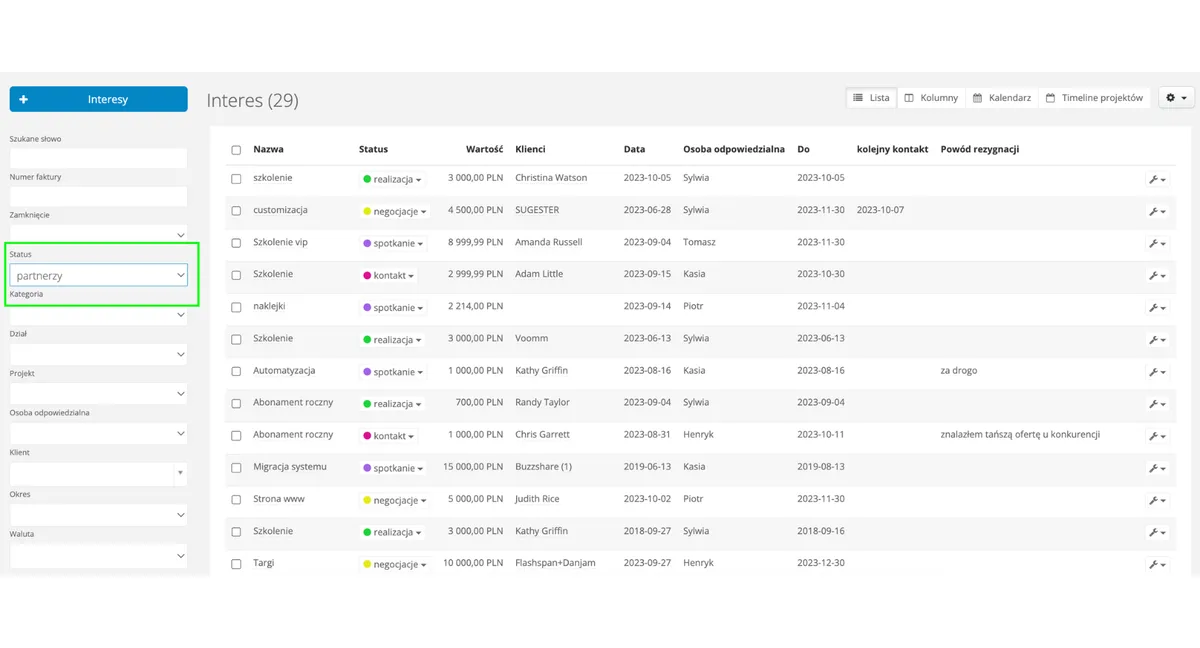Click the plus icon on Interesy button

(x=24, y=99)
